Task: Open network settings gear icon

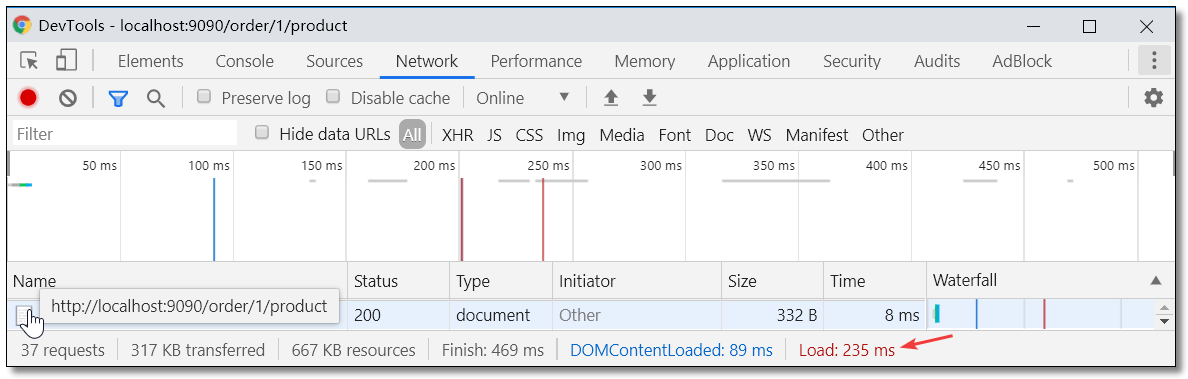Action: pyautogui.click(x=1154, y=98)
